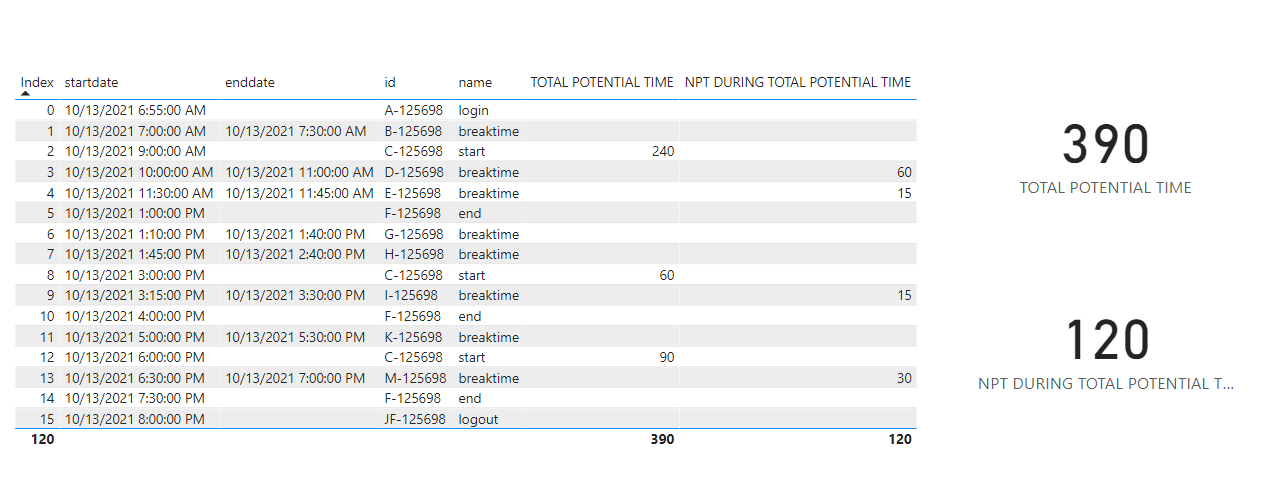Select Index cell 8
Image resolution: width=1265 pixels, height=497 pixels.
51,275
